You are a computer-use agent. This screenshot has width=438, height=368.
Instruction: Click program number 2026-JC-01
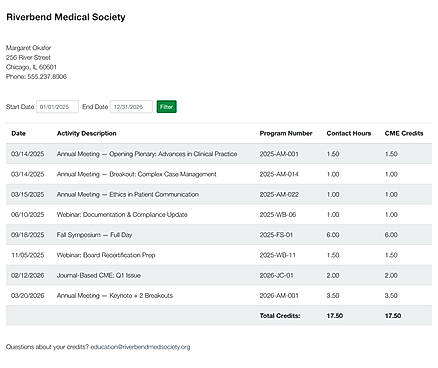277,275
